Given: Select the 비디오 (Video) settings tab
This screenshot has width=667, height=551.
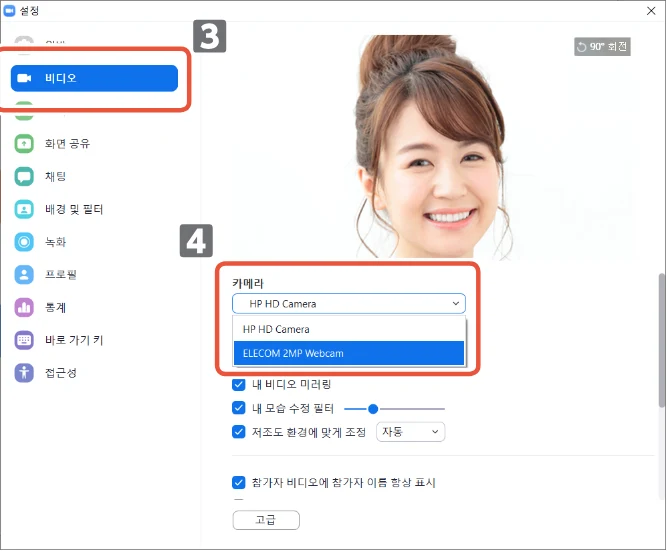Looking at the screenshot, I should [x=94, y=78].
